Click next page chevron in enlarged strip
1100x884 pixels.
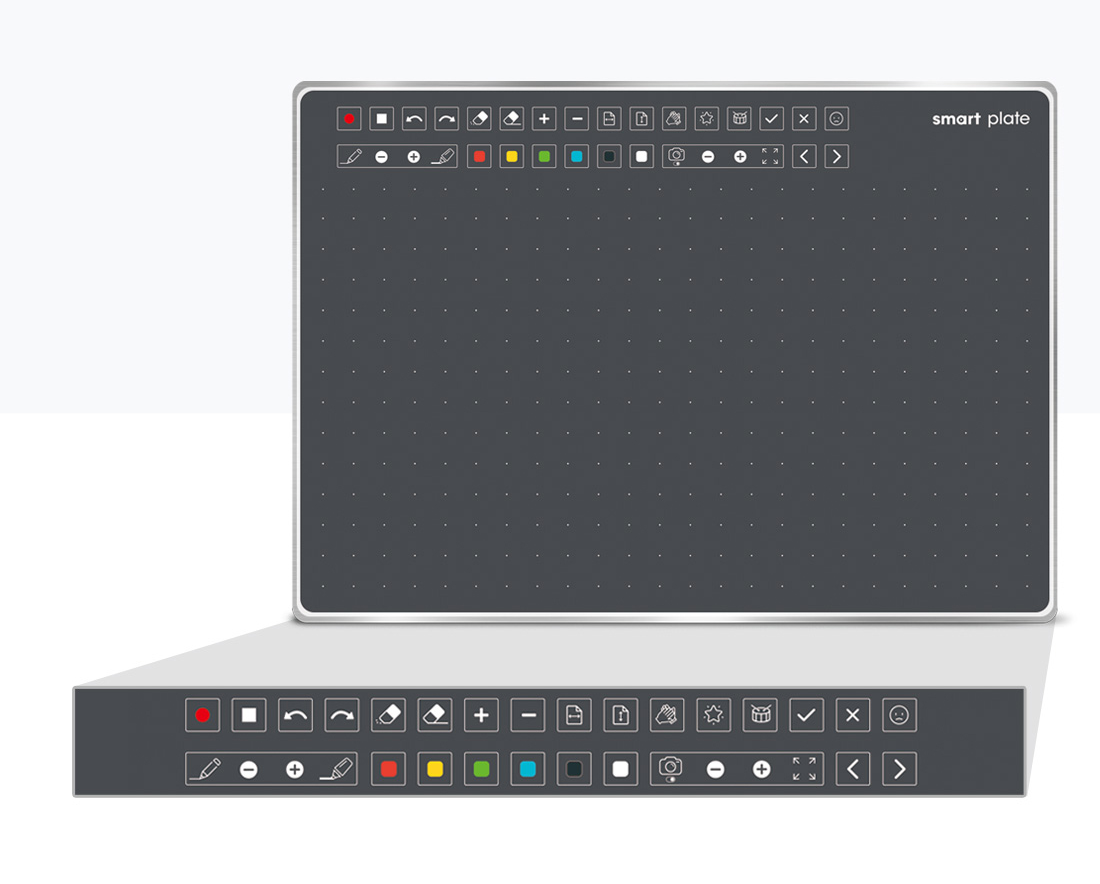[899, 769]
